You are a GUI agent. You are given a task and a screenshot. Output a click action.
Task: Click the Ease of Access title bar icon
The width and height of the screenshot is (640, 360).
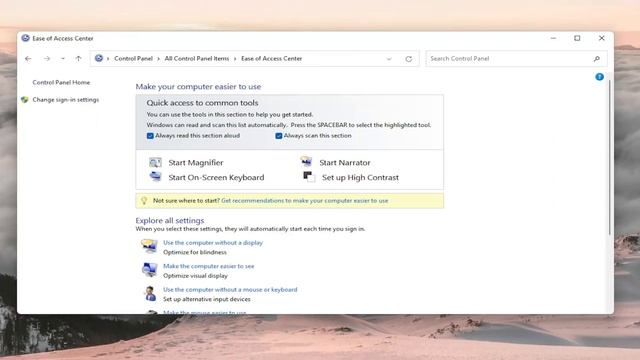point(25,38)
